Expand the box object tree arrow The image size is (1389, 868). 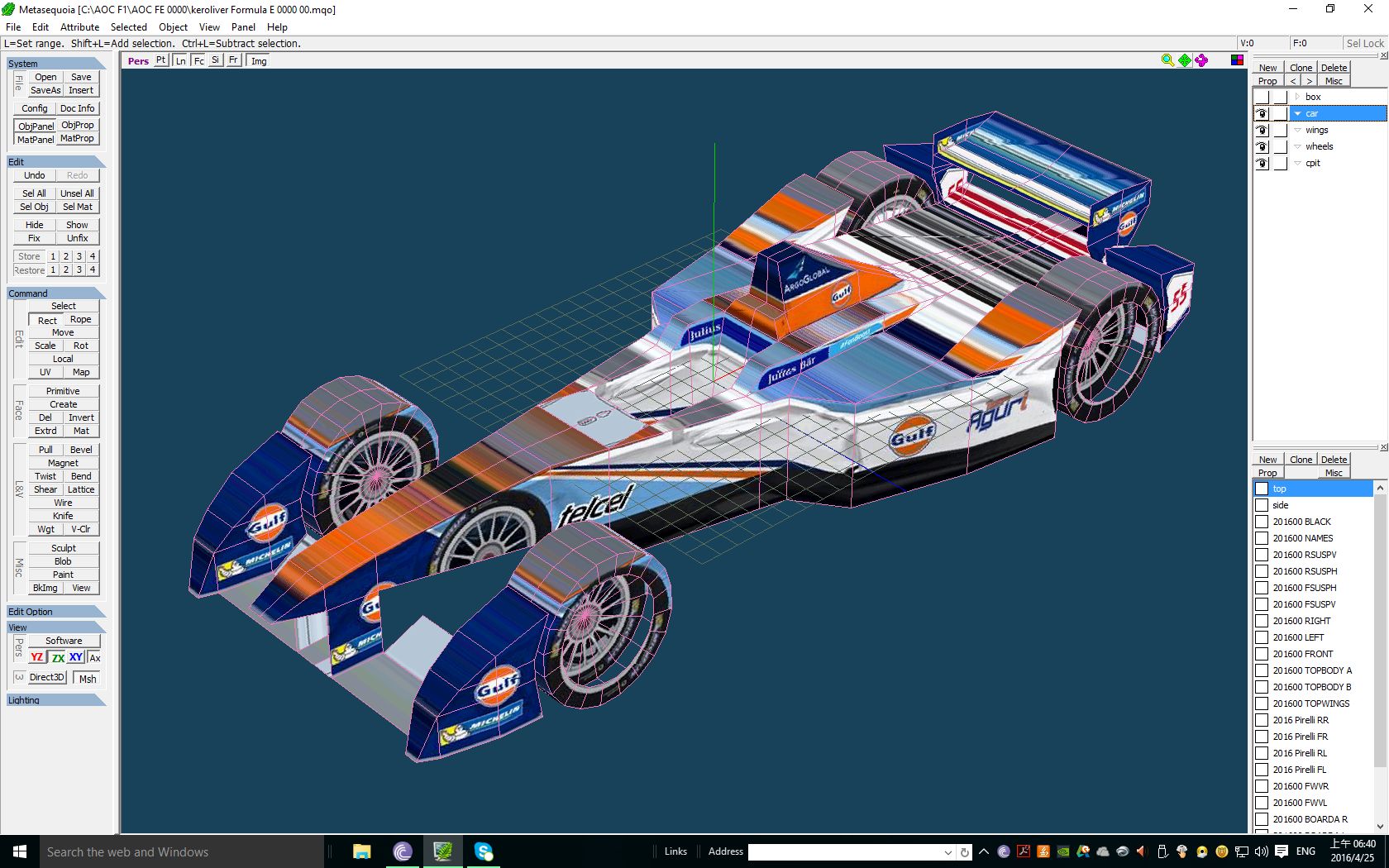click(1298, 98)
